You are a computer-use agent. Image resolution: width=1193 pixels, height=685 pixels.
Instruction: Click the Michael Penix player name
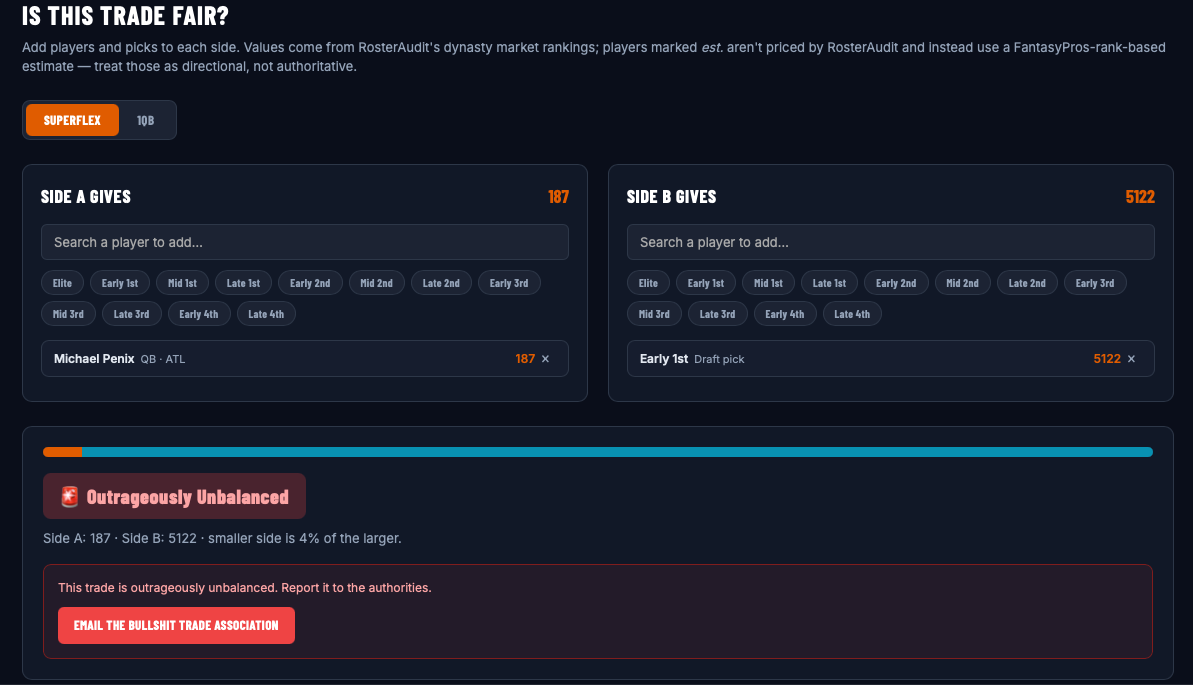coord(94,358)
